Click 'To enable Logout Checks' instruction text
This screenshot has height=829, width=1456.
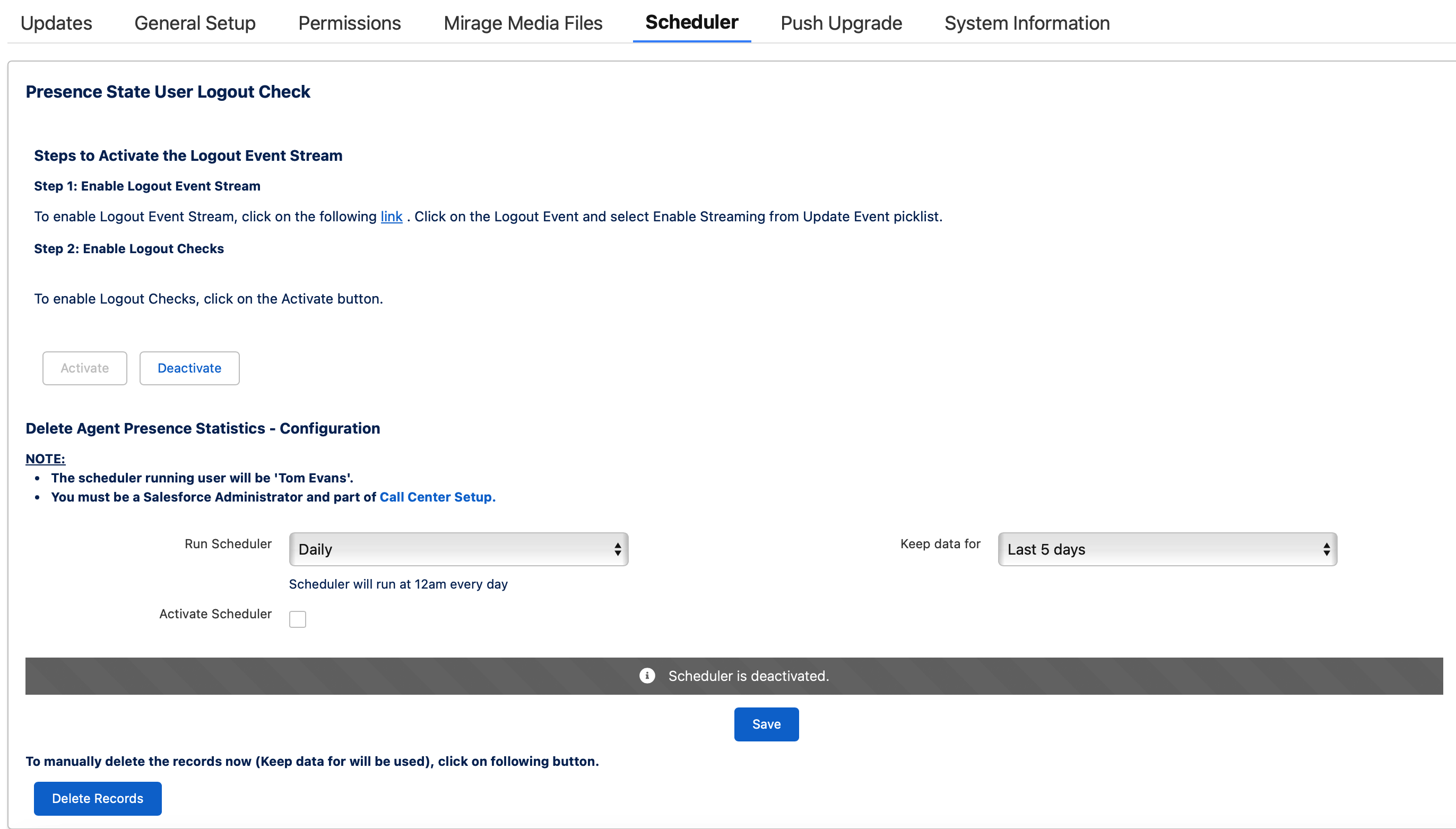pos(209,298)
